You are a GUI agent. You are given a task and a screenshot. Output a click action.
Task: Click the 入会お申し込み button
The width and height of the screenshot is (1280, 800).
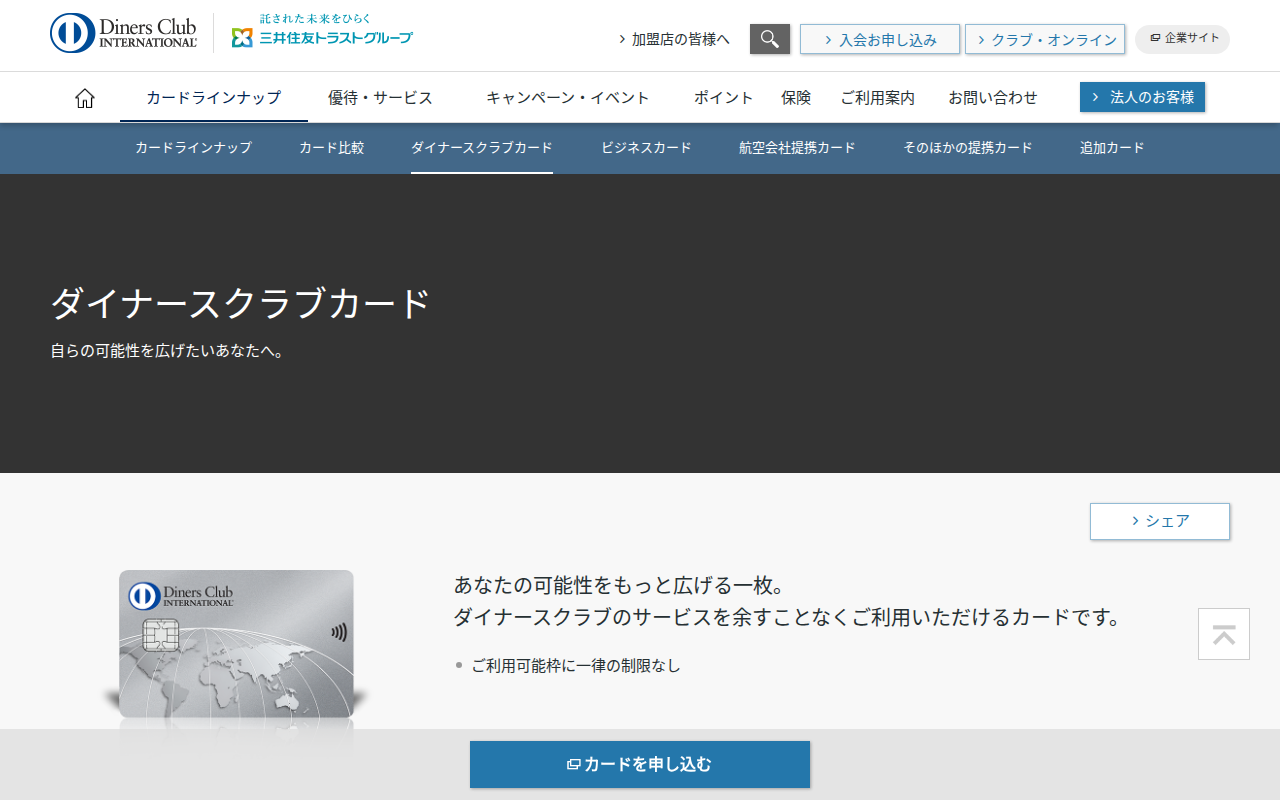pyautogui.click(x=879, y=39)
